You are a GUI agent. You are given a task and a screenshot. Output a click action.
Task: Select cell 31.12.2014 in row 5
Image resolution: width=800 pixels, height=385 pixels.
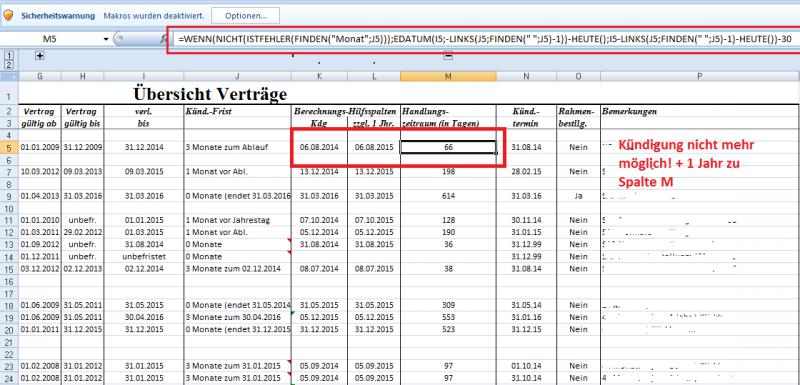pos(144,147)
